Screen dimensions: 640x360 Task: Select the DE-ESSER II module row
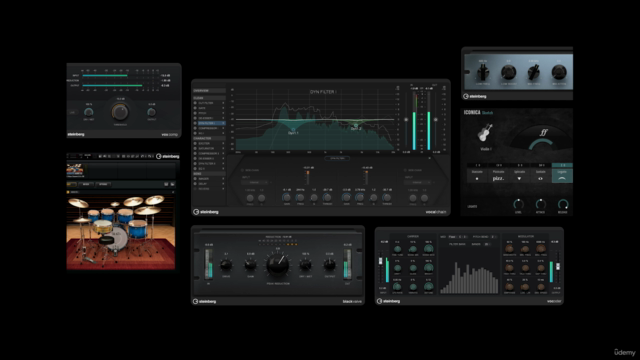coord(209,158)
